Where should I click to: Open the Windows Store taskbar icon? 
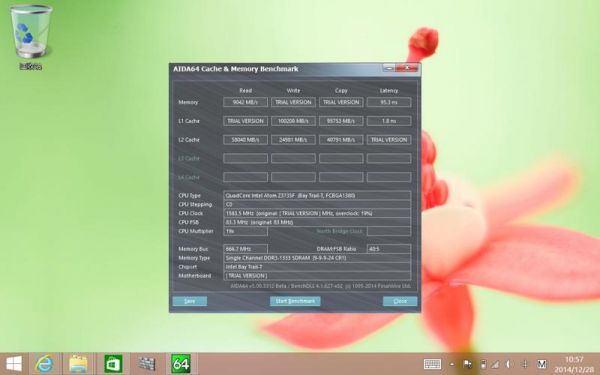pos(113,364)
